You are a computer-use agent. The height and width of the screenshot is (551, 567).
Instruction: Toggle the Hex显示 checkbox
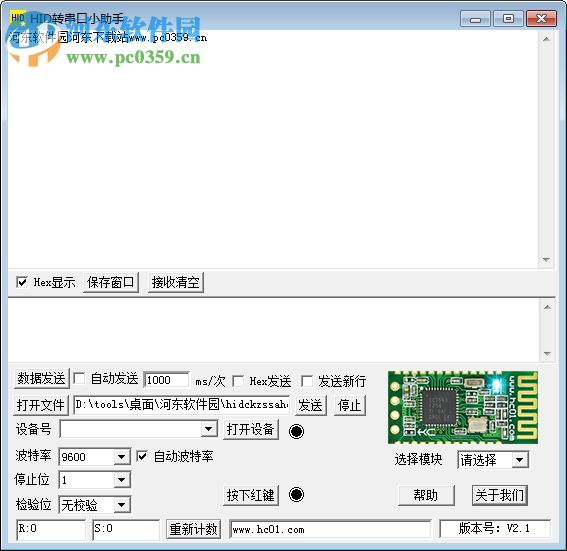[22, 282]
